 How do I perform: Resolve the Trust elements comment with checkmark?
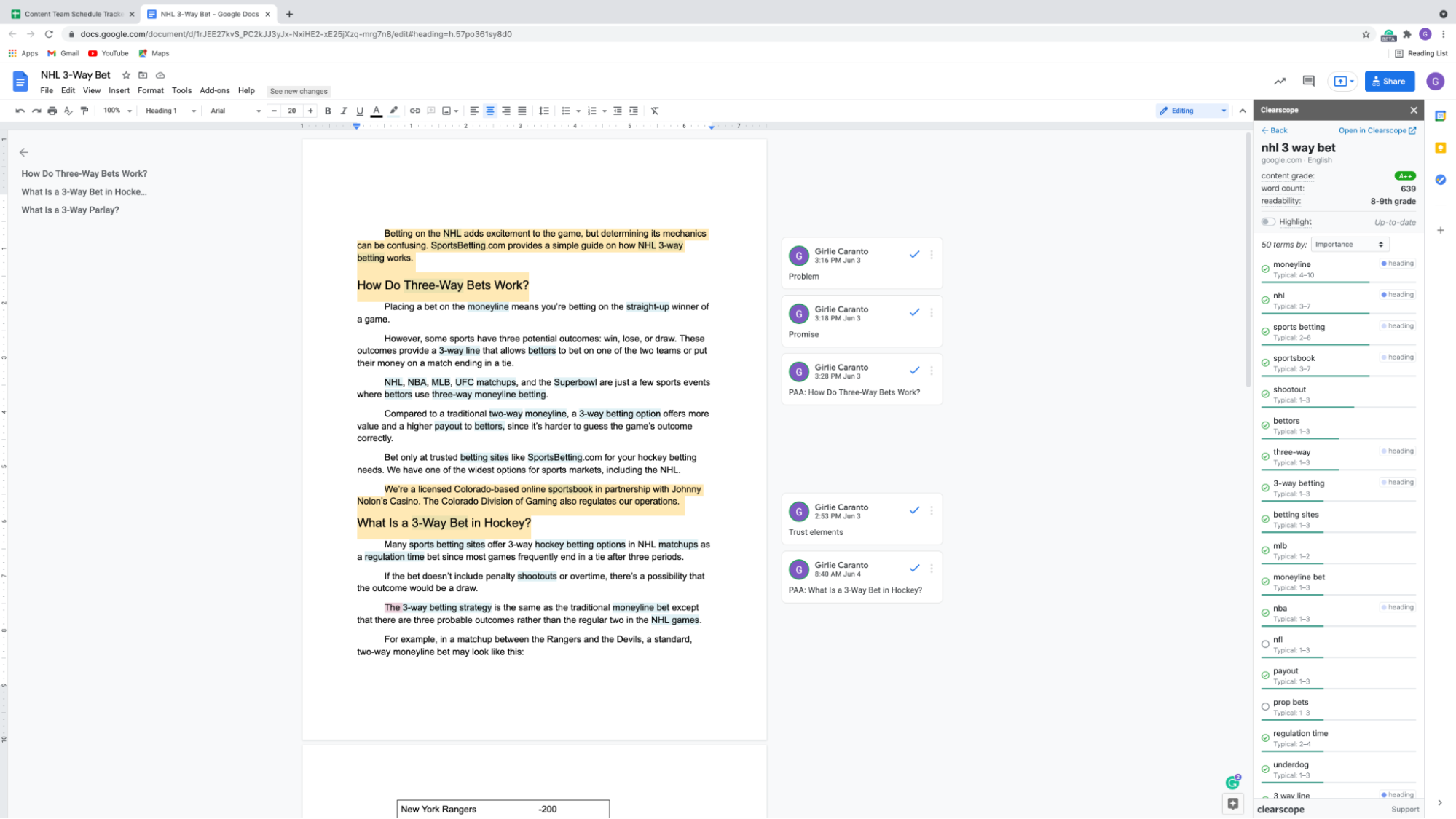click(914, 510)
